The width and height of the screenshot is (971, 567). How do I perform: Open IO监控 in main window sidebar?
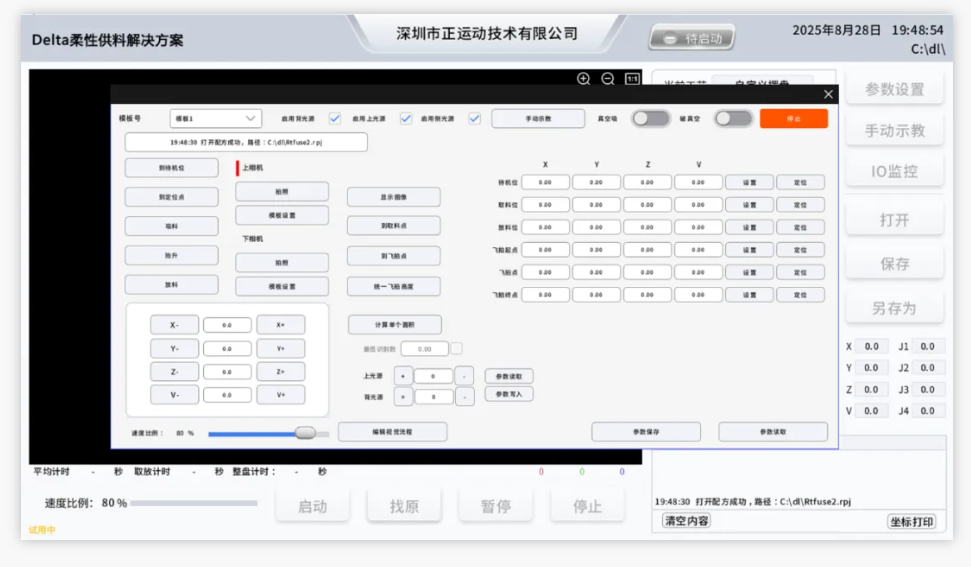[894, 171]
